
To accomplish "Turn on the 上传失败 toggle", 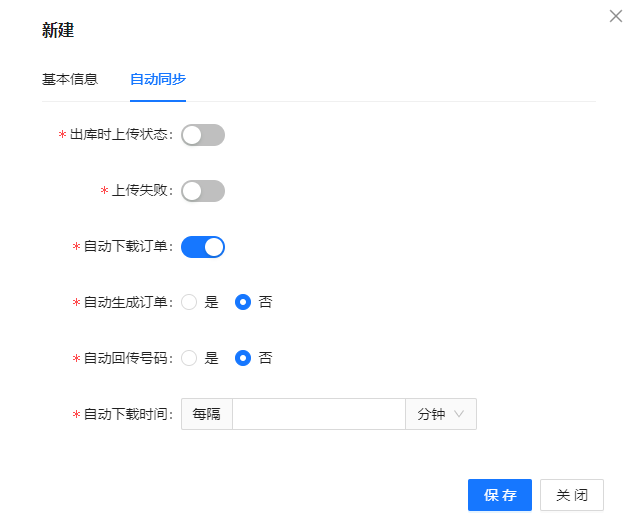I will (x=203, y=191).
